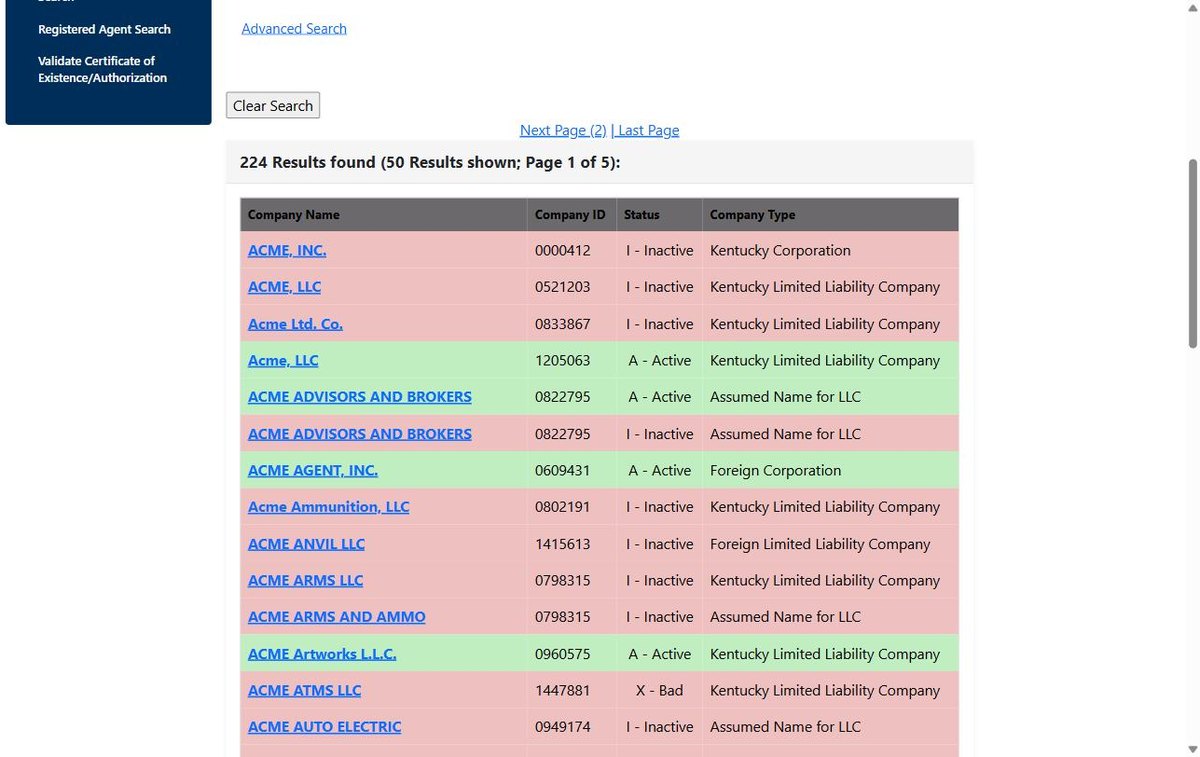This screenshot has width=1200, height=757.
Task: Select company ID 0609431
Action: 563,470
